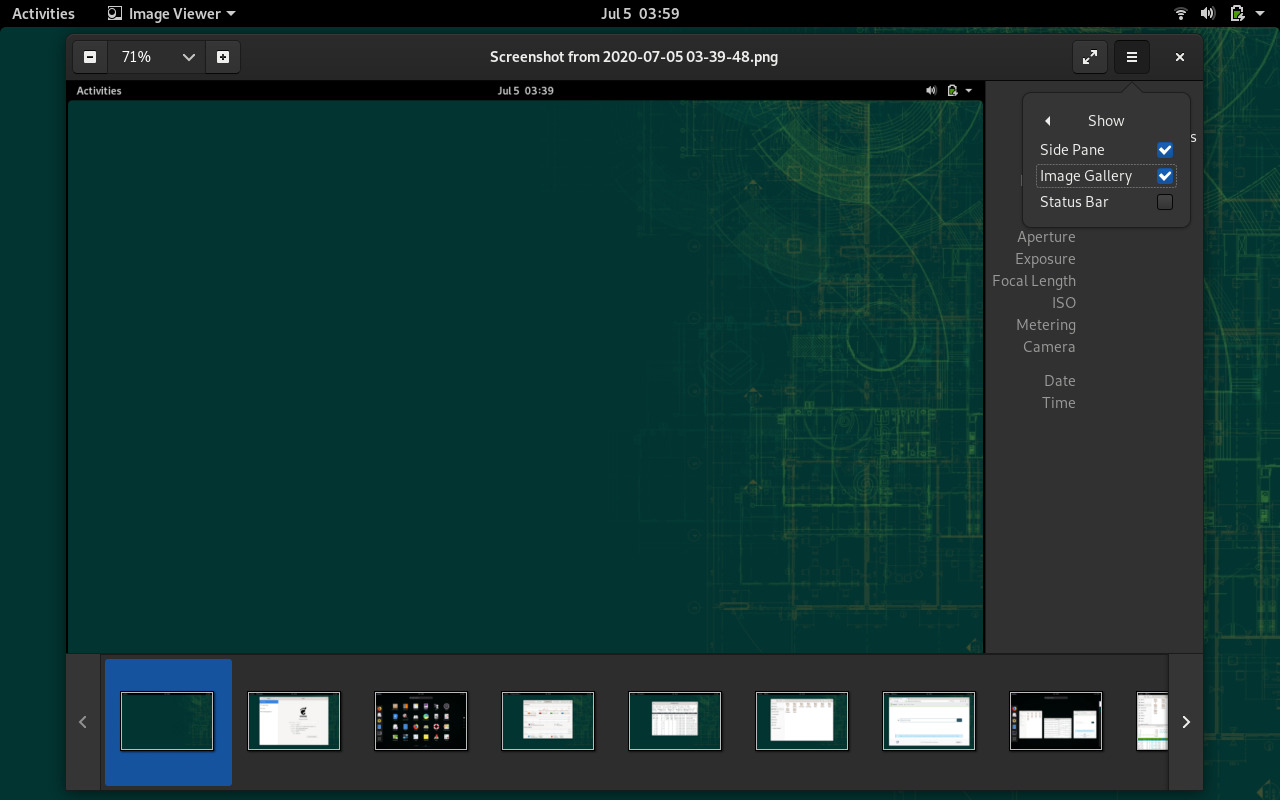Click the battery status icon

pos(1237,14)
